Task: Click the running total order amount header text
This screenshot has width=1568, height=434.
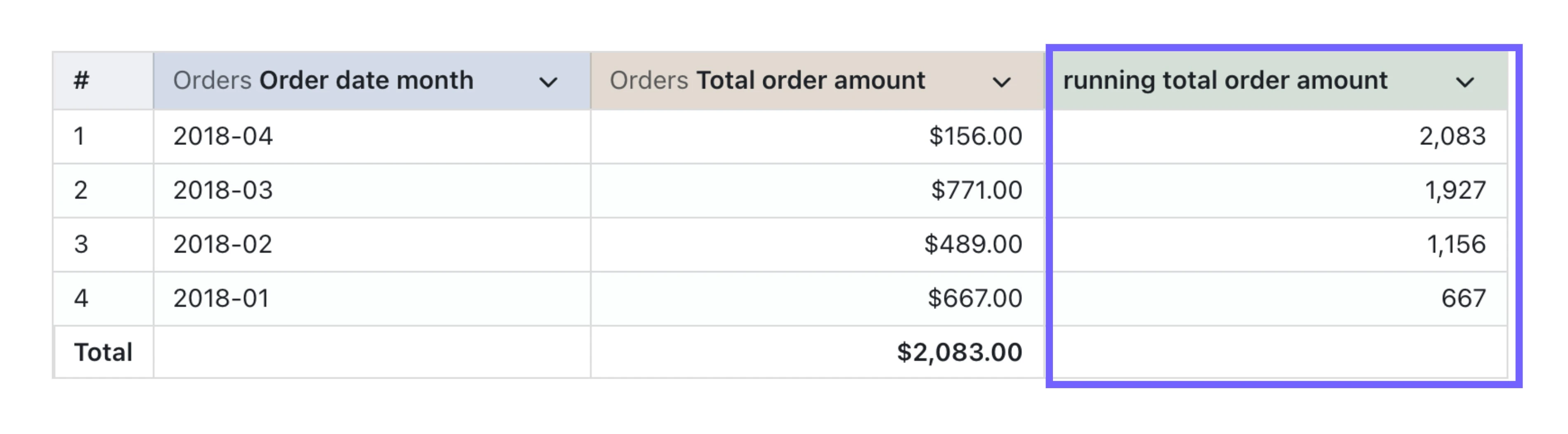Action: click(x=1225, y=80)
